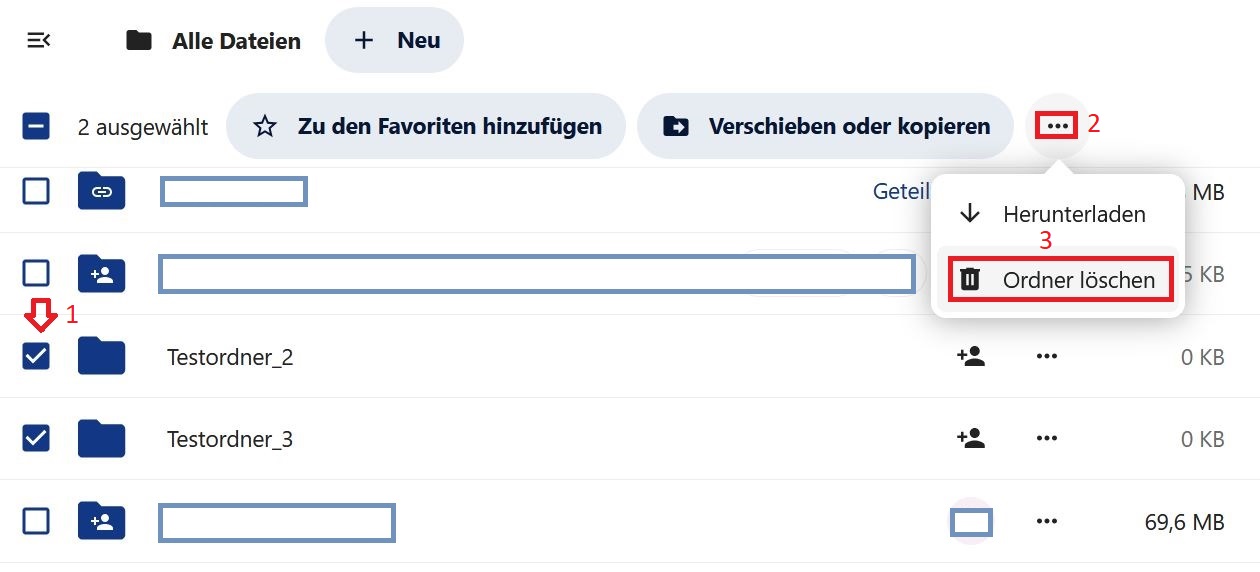Click the trash icon in dropdown

(970, 279)
